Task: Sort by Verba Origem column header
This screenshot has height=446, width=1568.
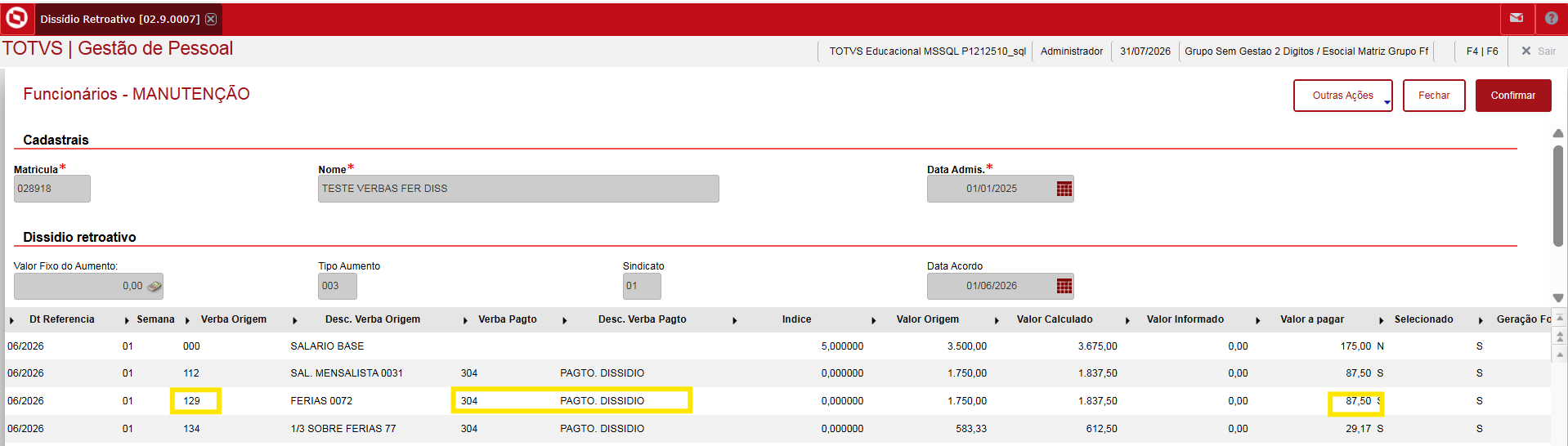Action: [x=234, y=319]
